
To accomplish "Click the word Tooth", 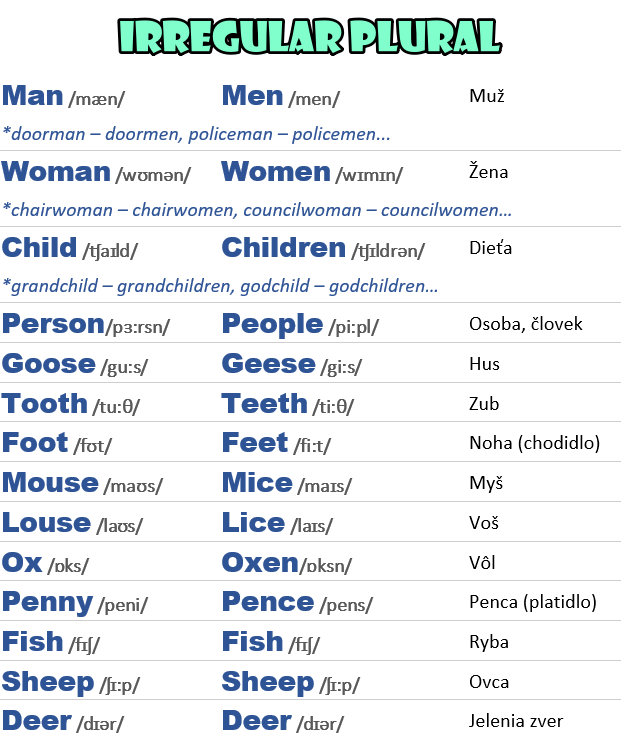I will click(x=45, y=404).
